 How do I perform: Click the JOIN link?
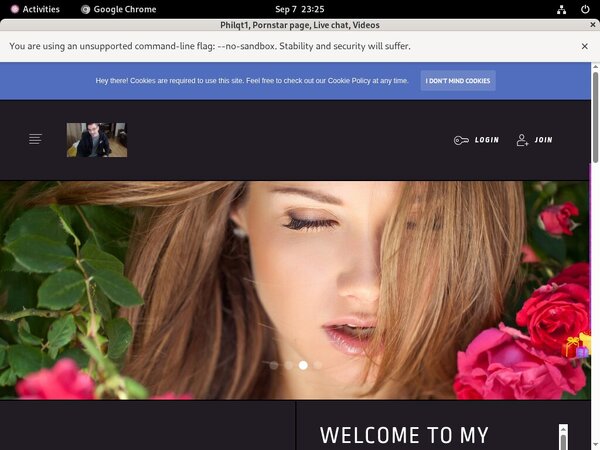(x=543, y=140)
